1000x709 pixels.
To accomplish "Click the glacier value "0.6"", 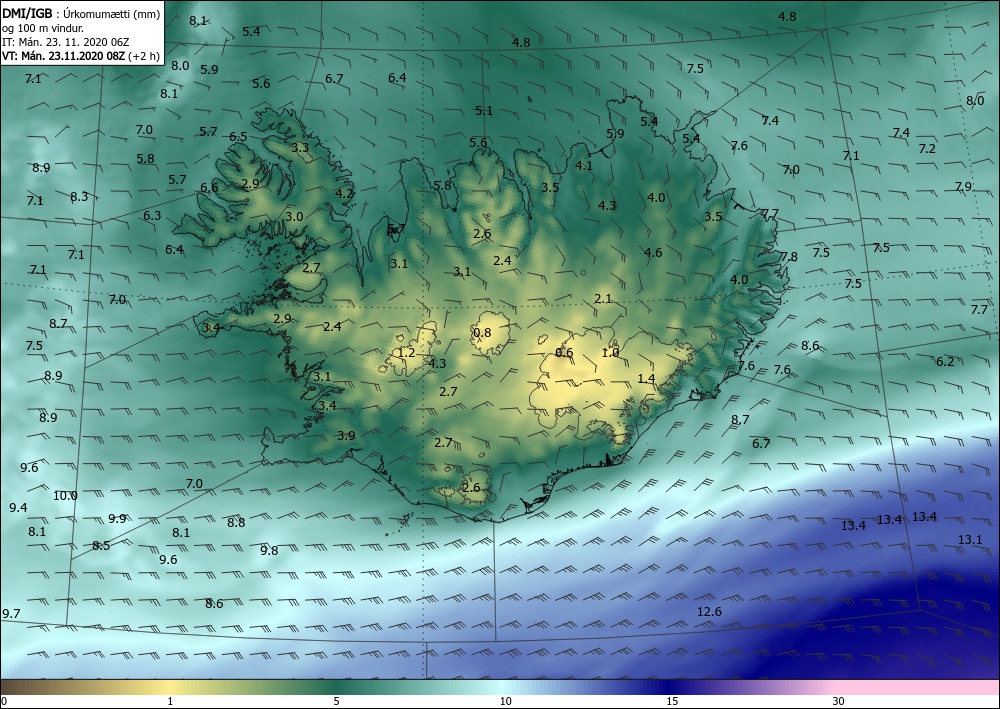I will tap(564, 353).
